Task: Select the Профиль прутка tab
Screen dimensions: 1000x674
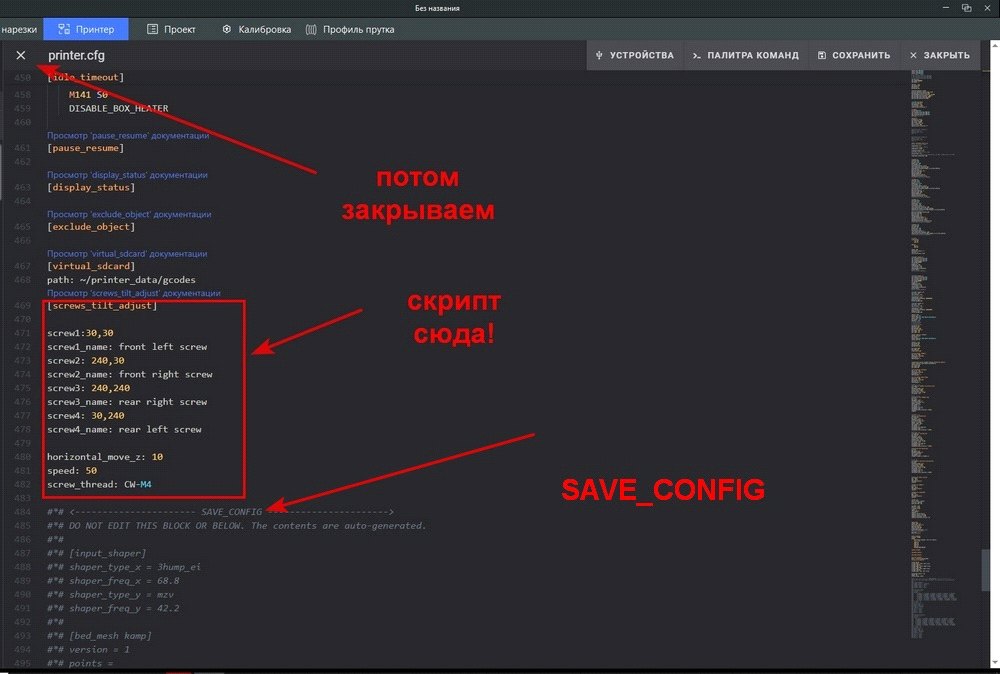Action: [x=358, y=29]
